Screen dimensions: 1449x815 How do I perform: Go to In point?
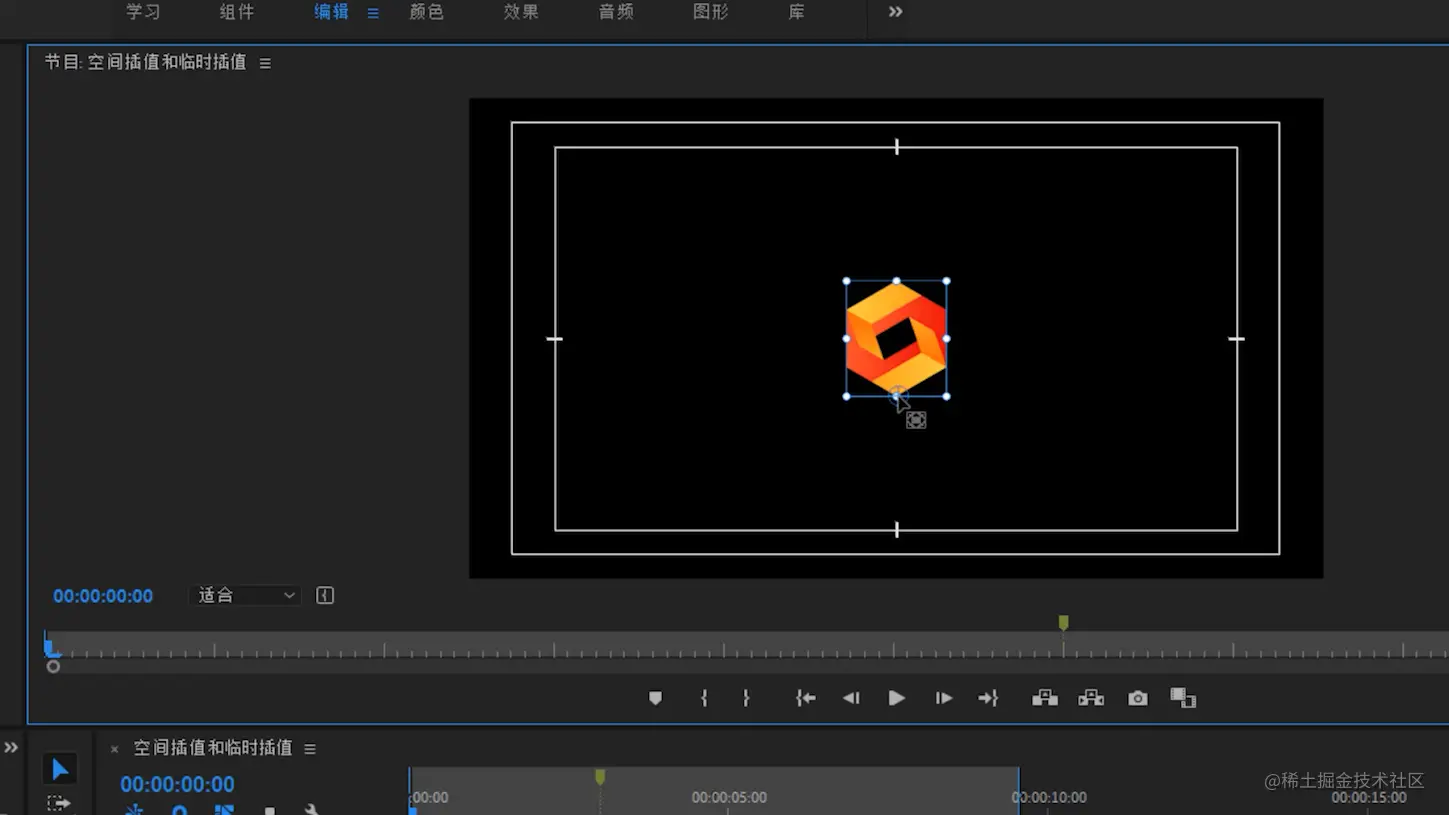(x=805, y=698)
